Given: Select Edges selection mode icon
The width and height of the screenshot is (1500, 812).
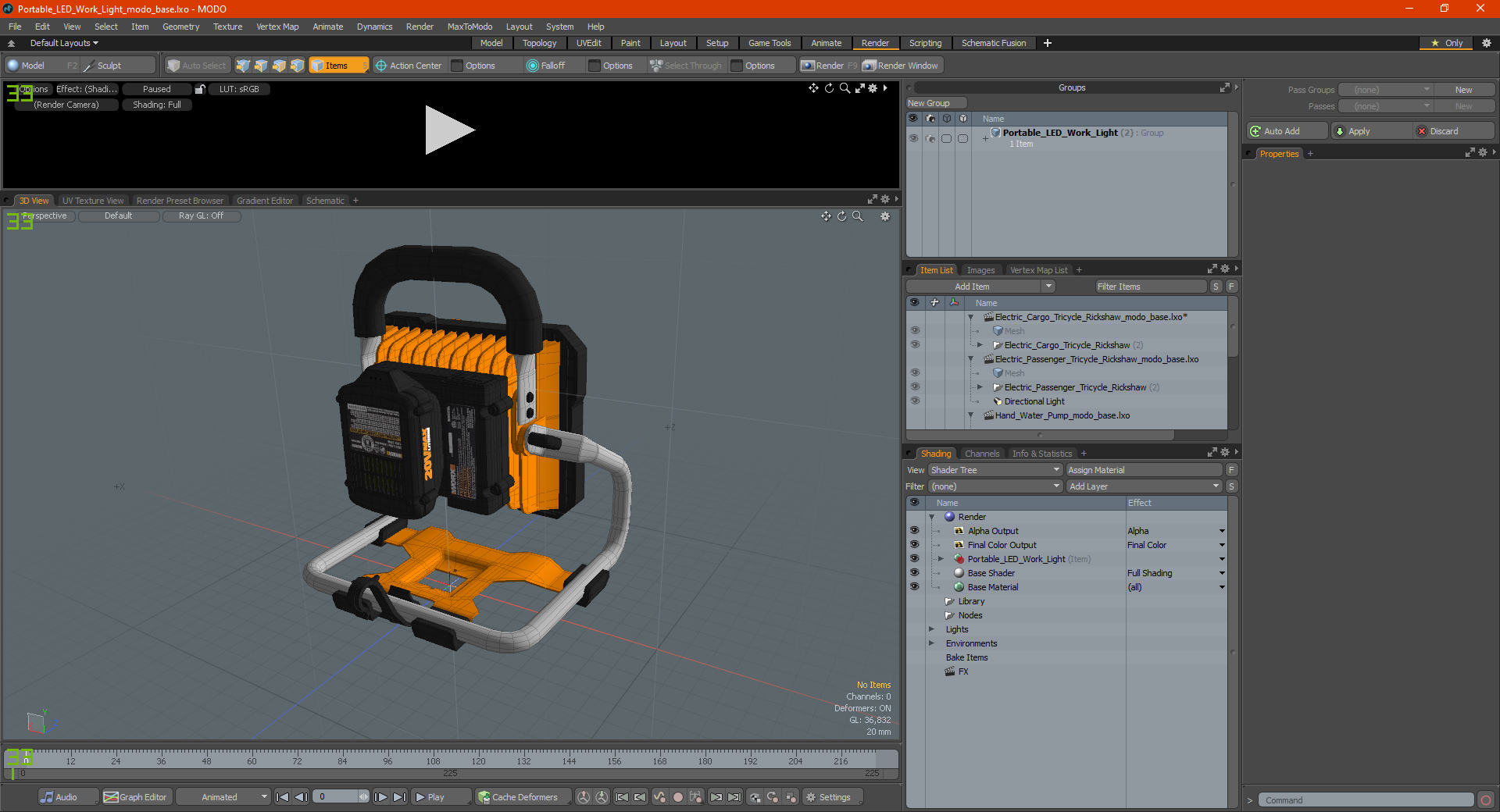Looking at the screenshot, I should tap(261, 66).
